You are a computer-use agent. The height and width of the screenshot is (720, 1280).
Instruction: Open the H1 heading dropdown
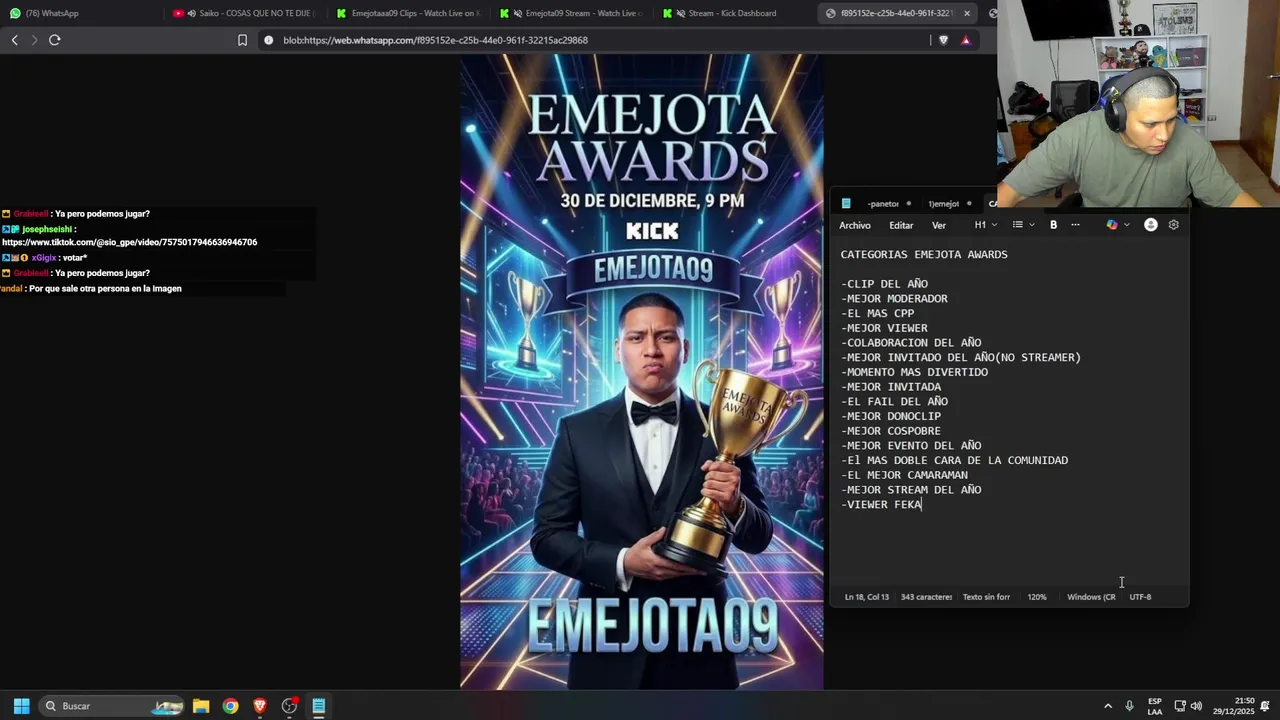point(986,225)
